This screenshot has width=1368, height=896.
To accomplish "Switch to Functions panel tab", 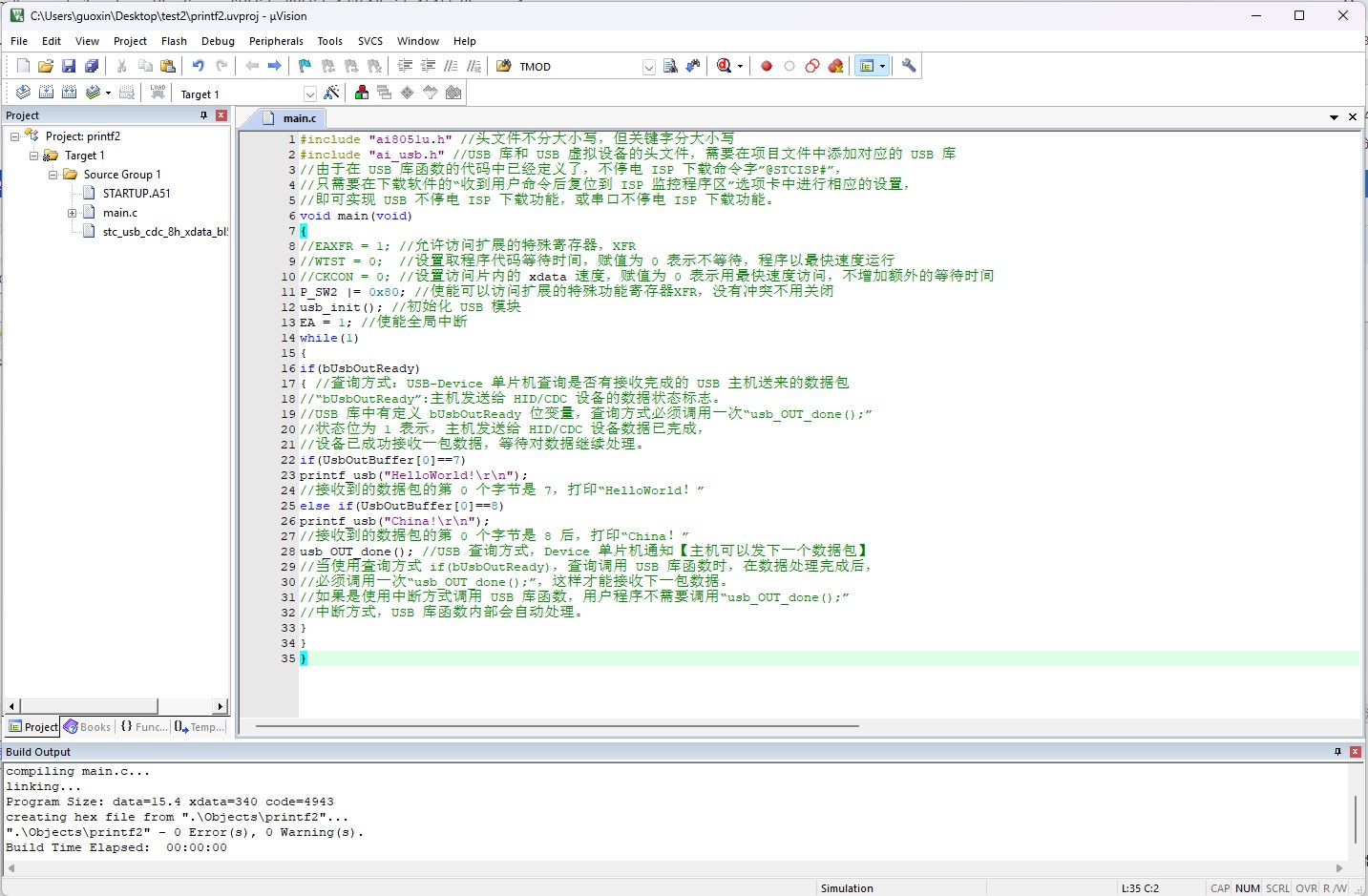I will pos(143,727).
